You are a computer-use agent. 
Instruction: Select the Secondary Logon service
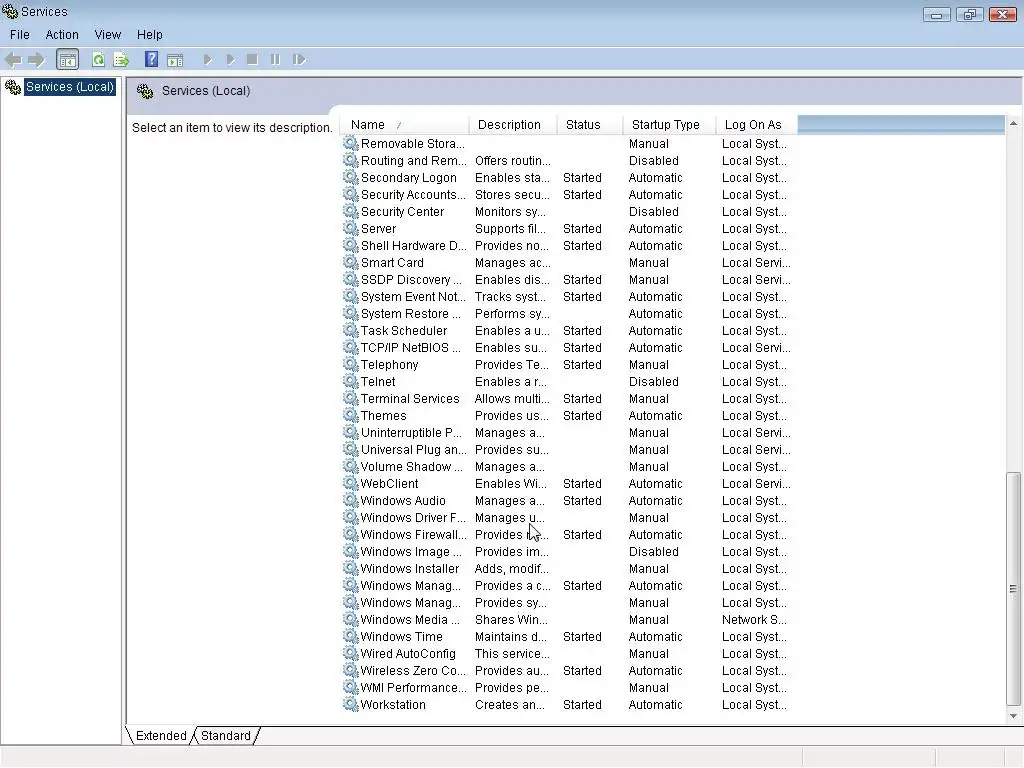click(x=409, y=178)
